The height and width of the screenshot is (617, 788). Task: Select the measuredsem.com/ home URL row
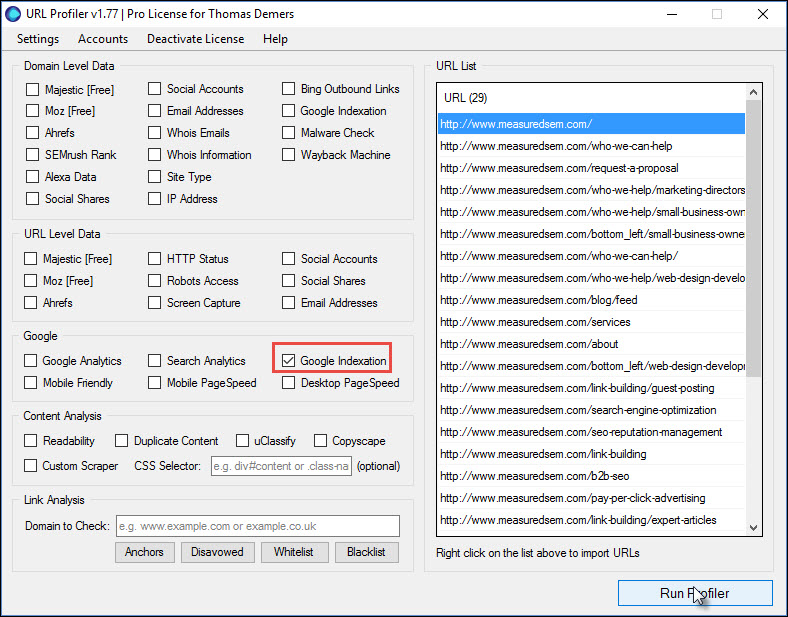pyautogui.click(x=591, y=124)
